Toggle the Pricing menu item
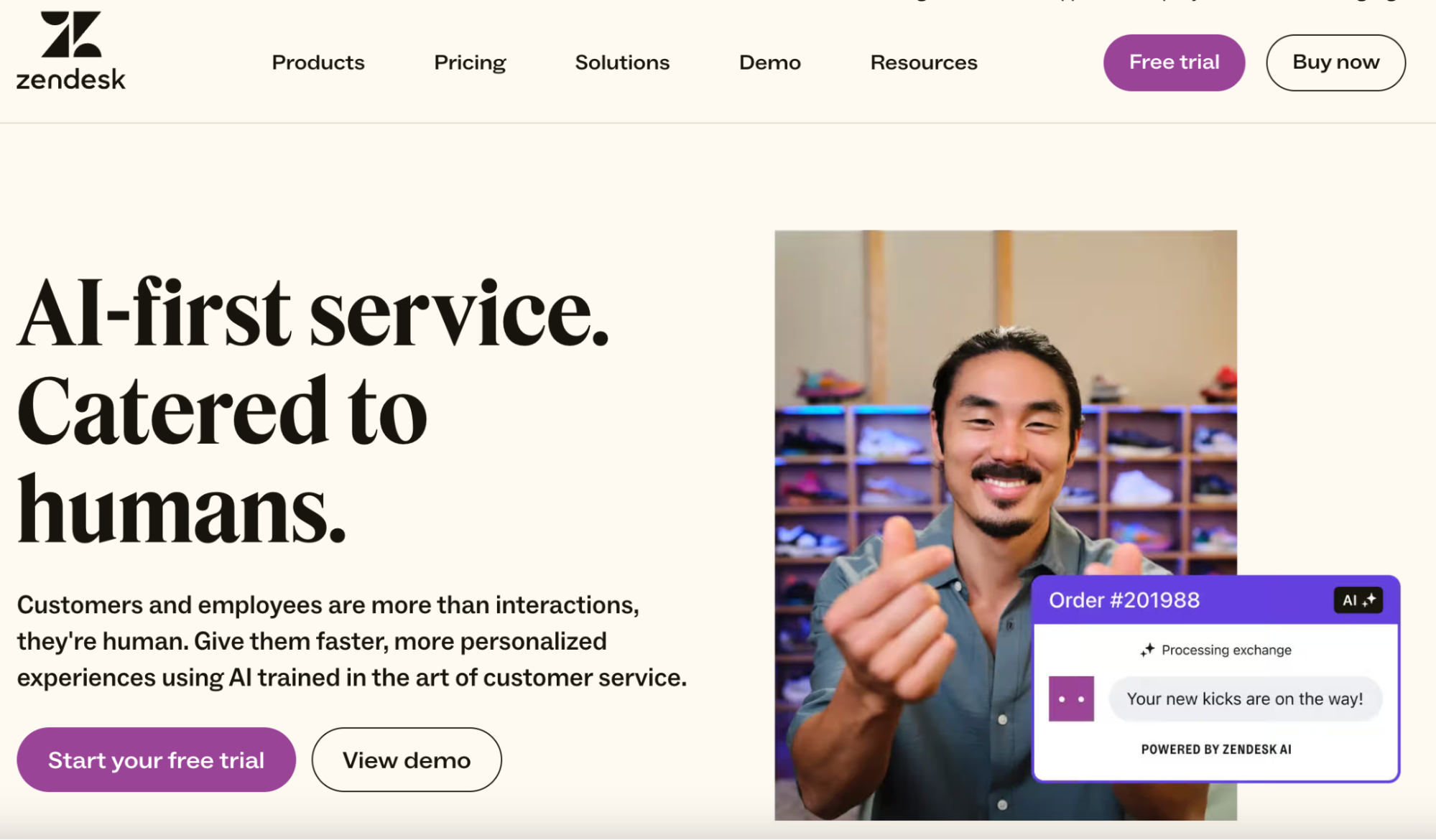 click(x=470, y=62)
